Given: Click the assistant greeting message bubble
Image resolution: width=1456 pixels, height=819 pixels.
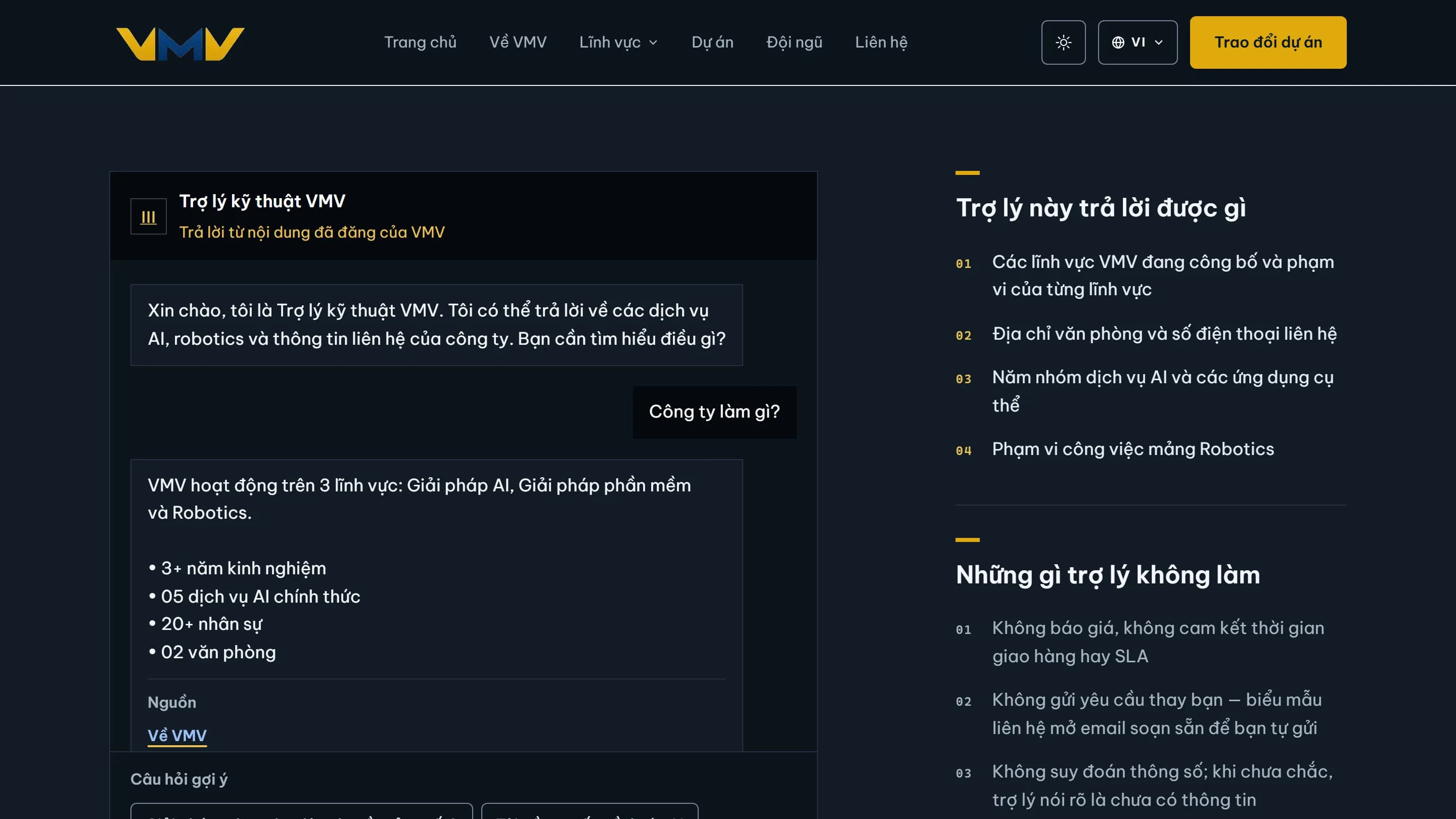Looking at the screenshot, I should [436, 325].
